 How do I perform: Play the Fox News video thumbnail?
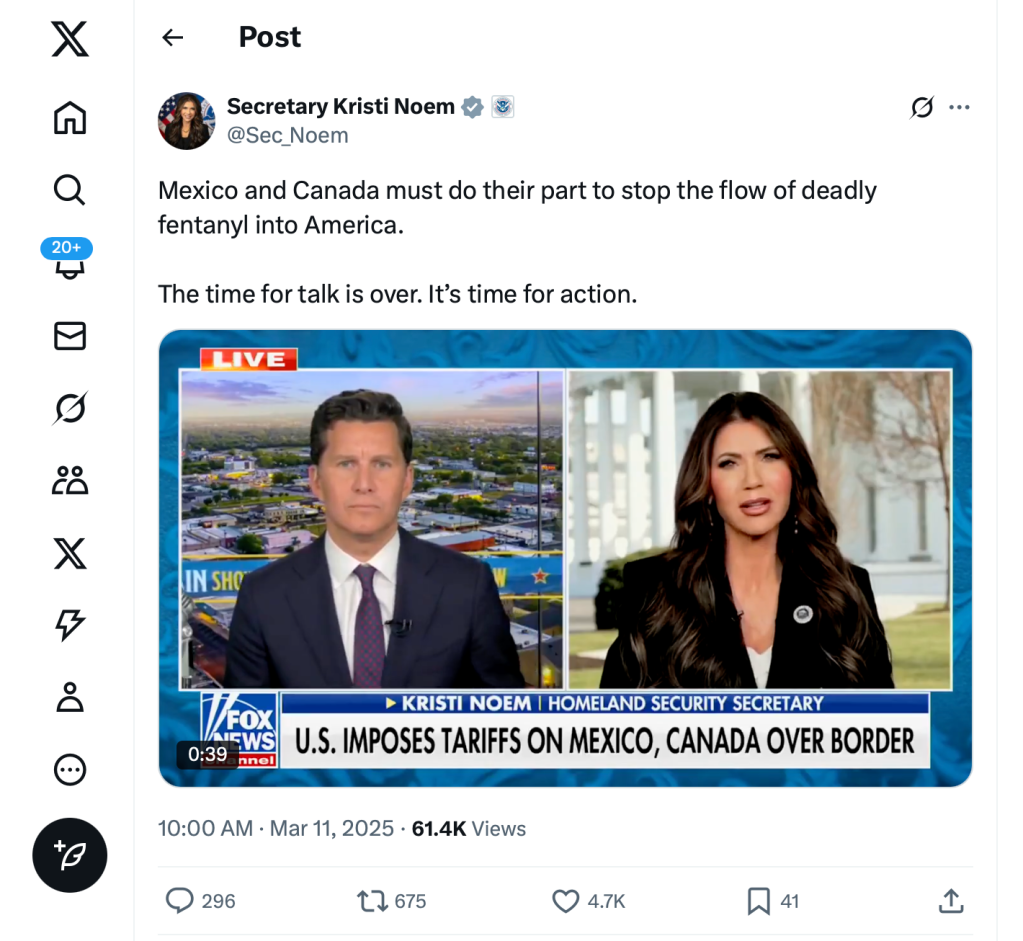(565, 558)
